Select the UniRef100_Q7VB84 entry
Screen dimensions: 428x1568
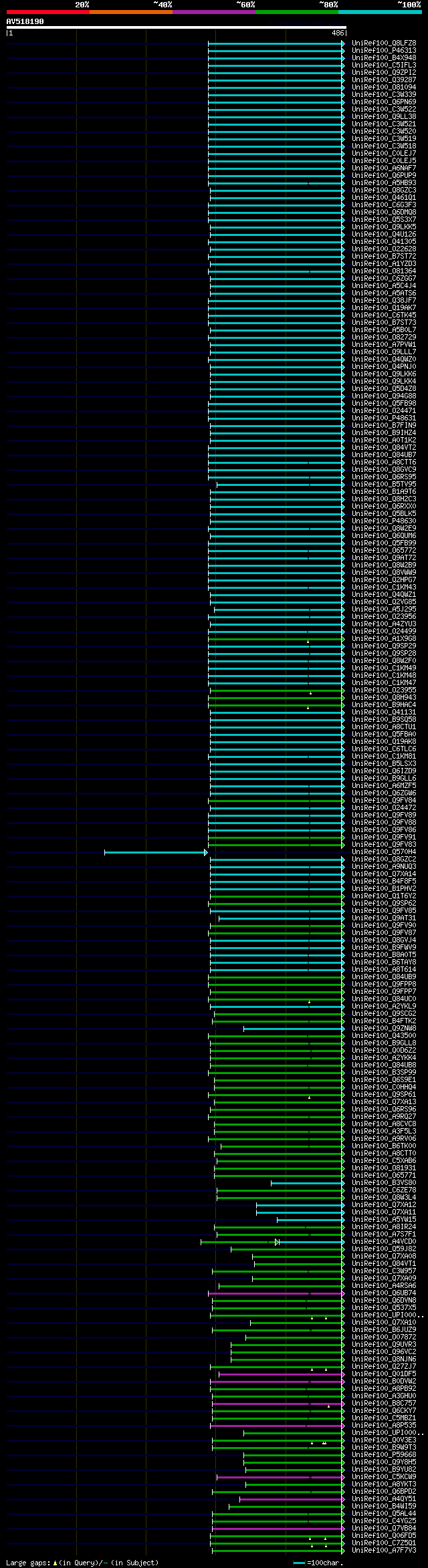(x=384, y=1529)
